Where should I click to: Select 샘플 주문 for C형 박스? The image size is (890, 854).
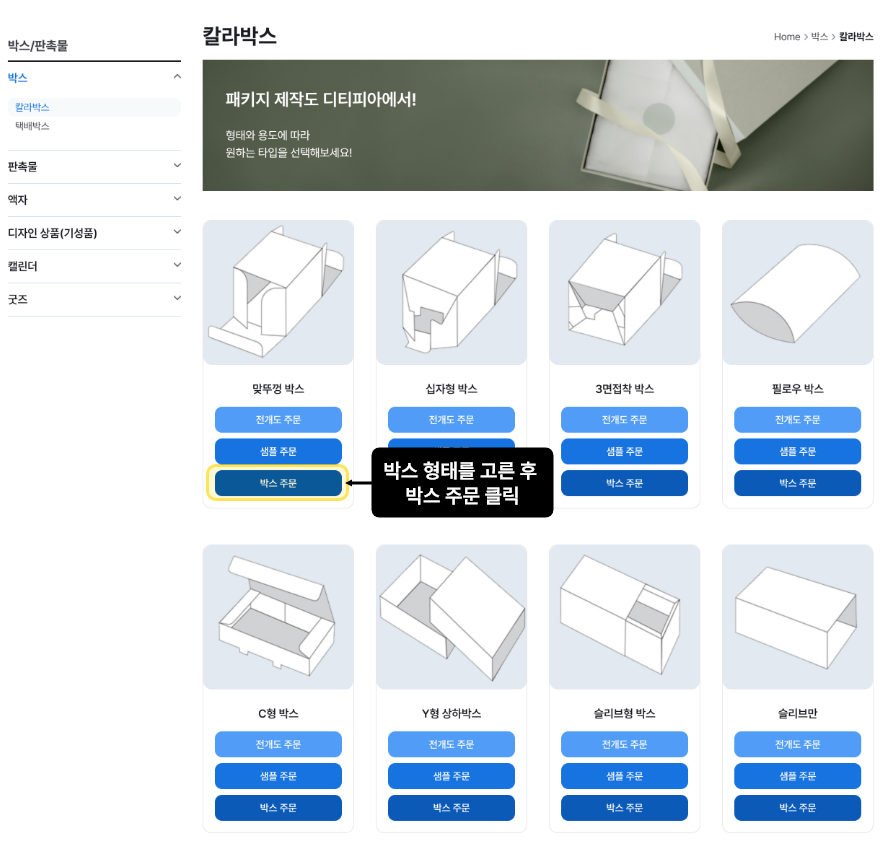tap(278, 776)
